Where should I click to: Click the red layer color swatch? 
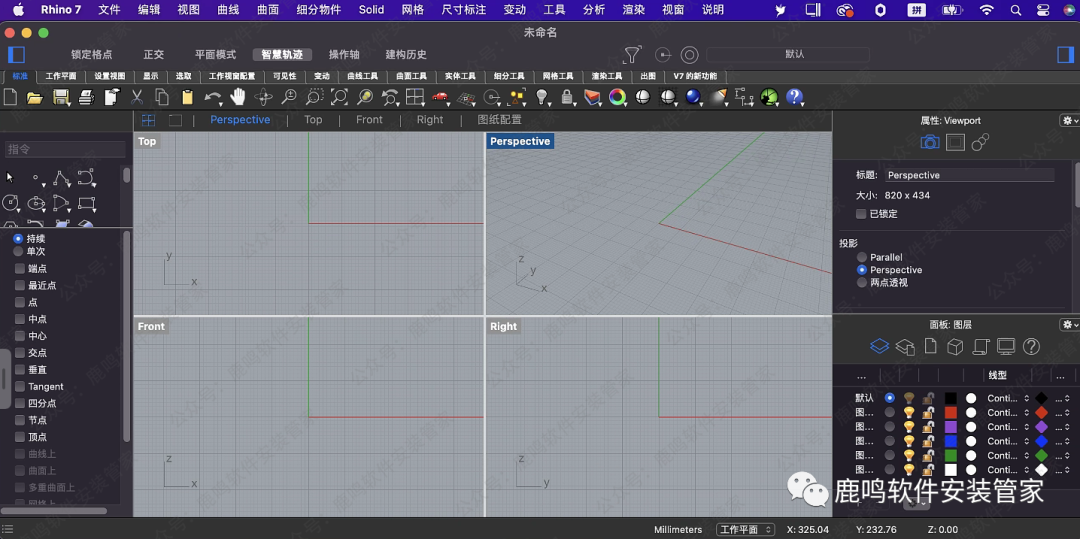tap(951, 412)
